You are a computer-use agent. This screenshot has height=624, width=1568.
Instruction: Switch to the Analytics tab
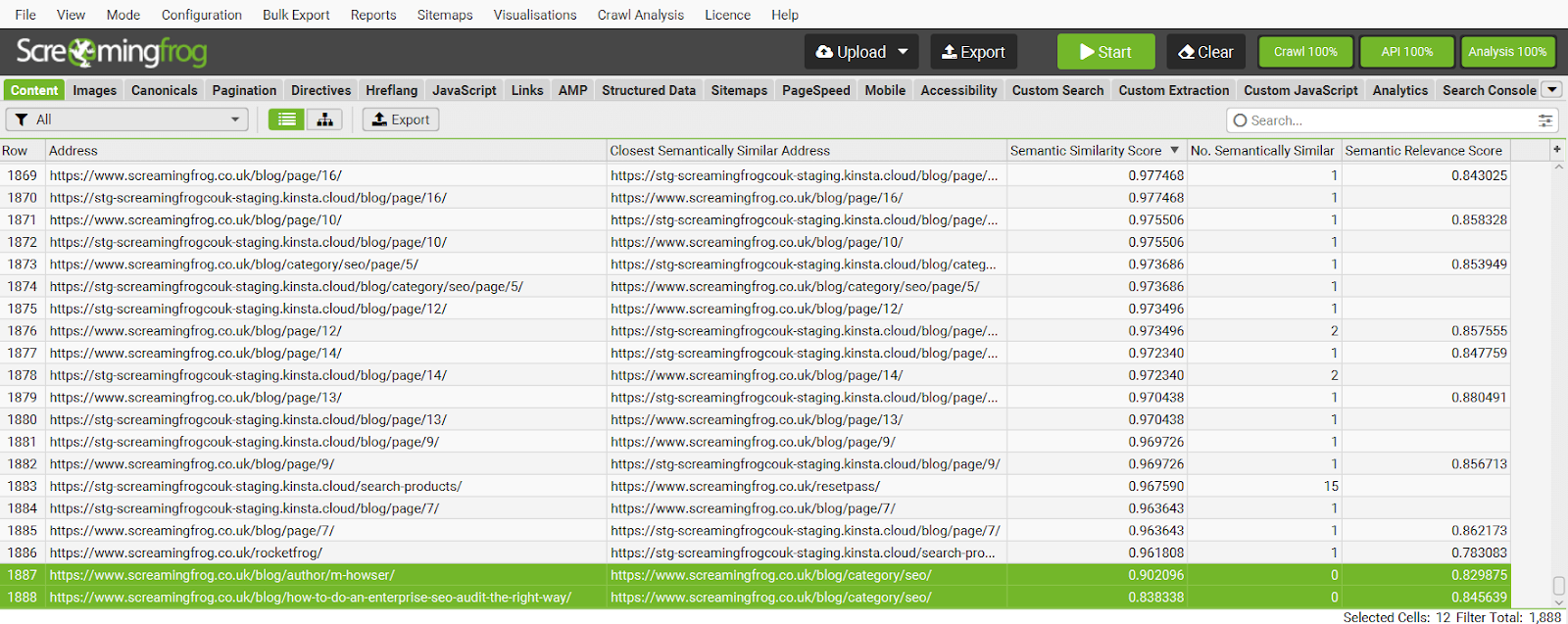click(1400, 90)
